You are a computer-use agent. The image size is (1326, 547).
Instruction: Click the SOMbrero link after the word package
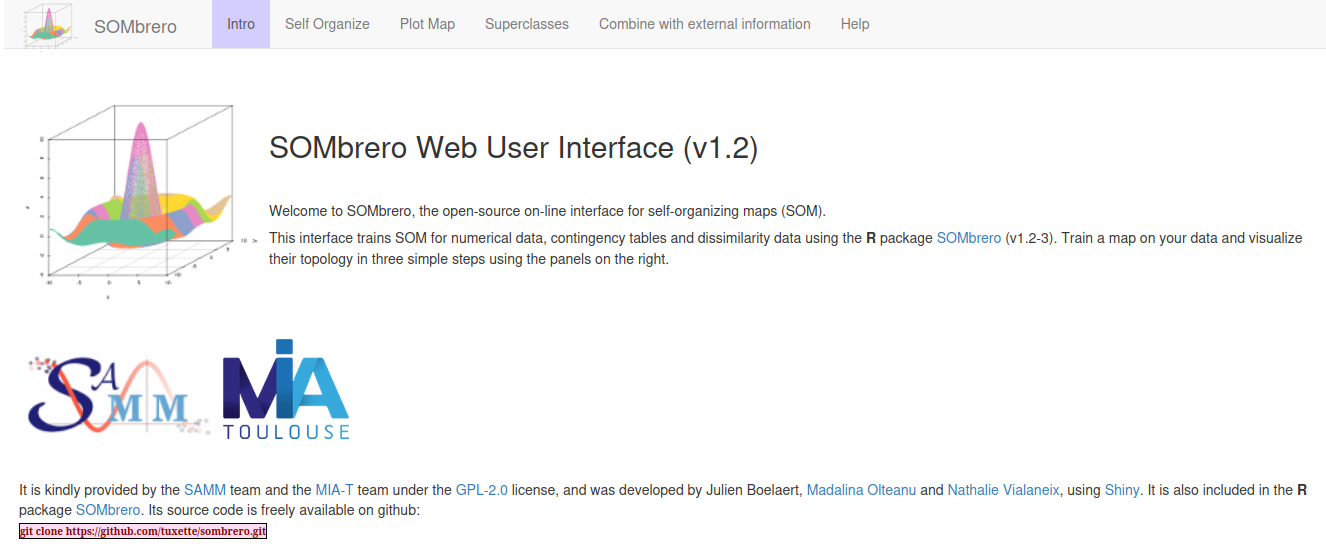point(108,510)
